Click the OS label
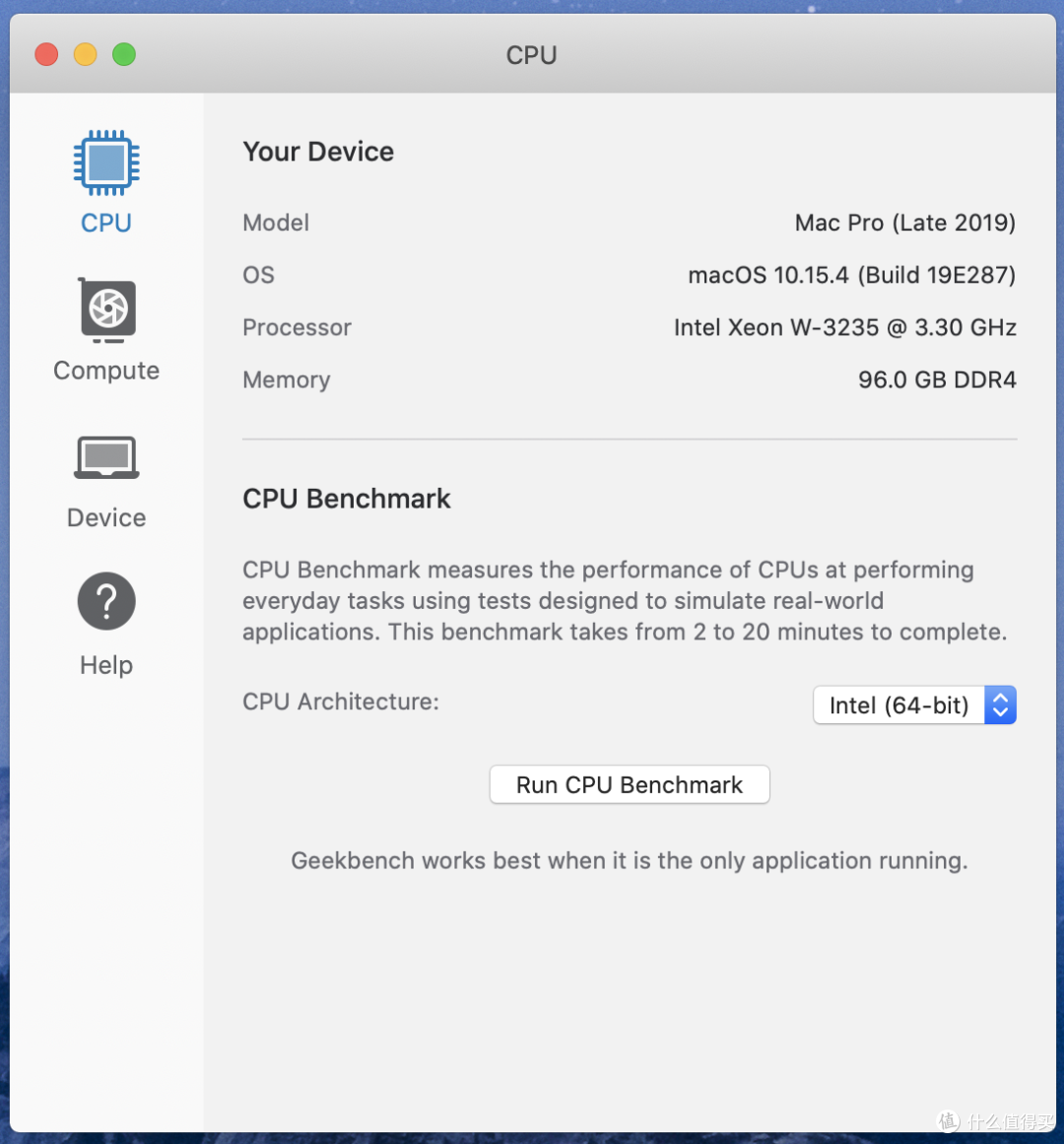The image size is (1064, 1144). tap(258, 275)
